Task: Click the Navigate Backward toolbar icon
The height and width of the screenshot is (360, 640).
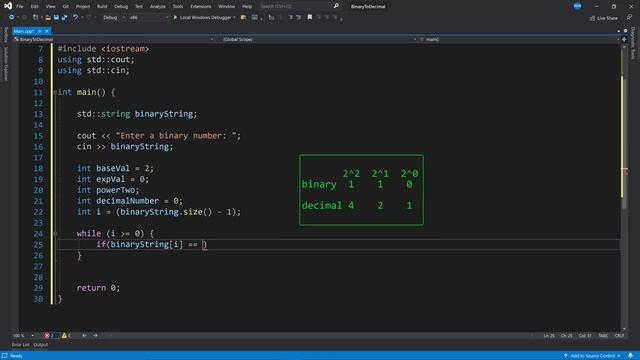Action: [x=11, y=18]
